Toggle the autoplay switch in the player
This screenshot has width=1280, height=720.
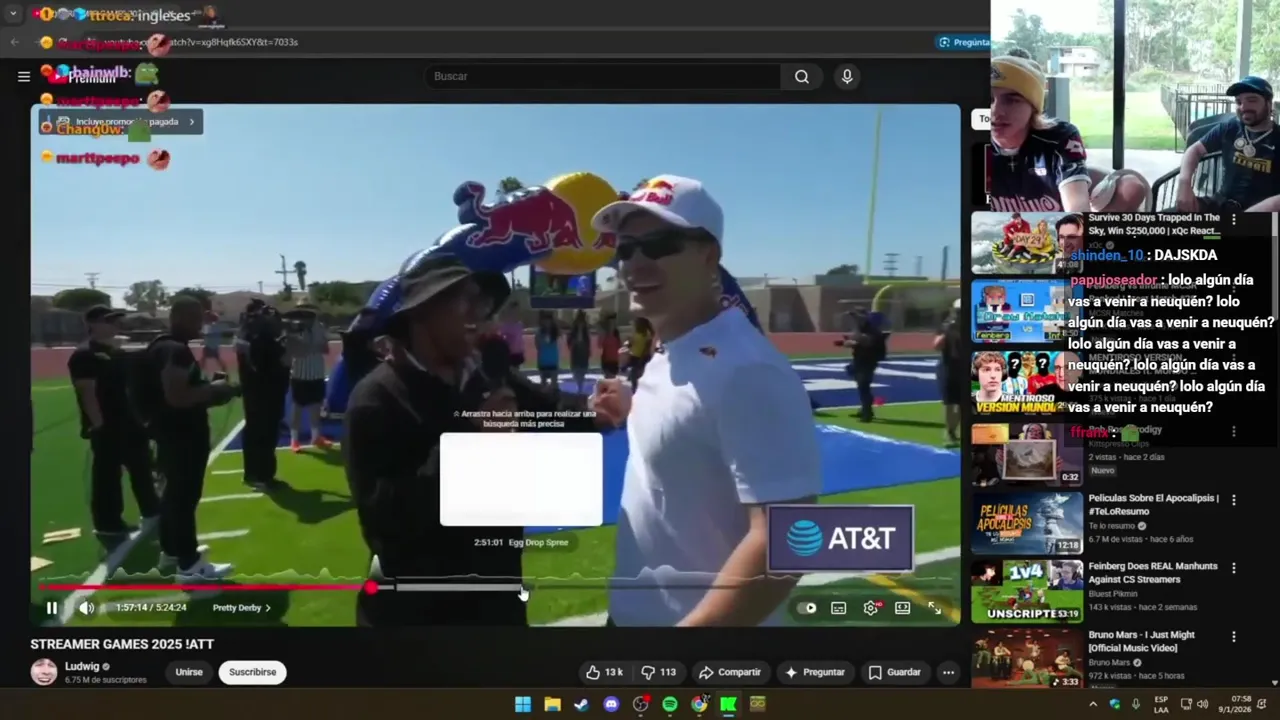pos(808,608)
